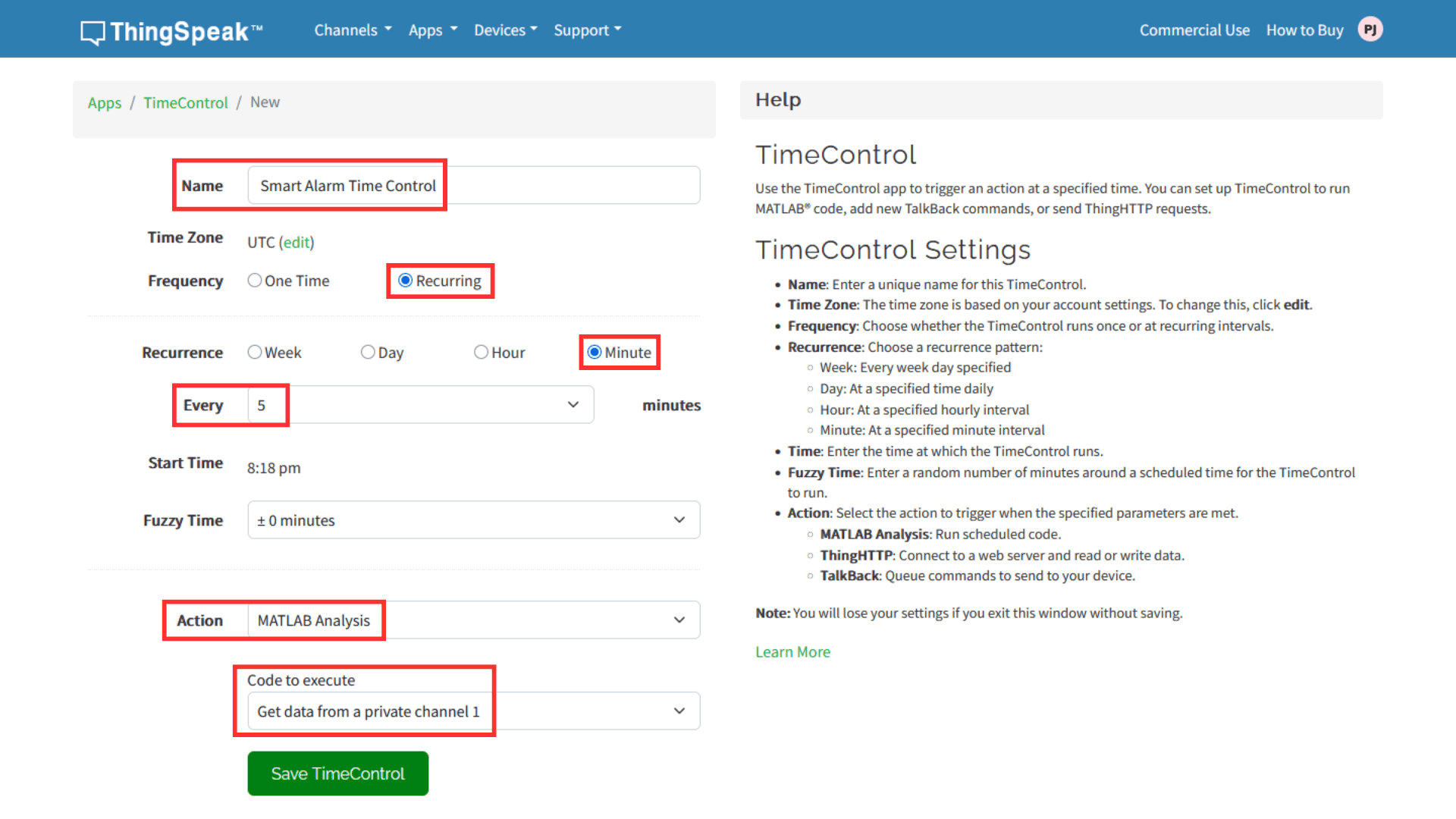Open the Channels menu
Image resolution: width=1456 pixels, height=819 pixels.
353,30
